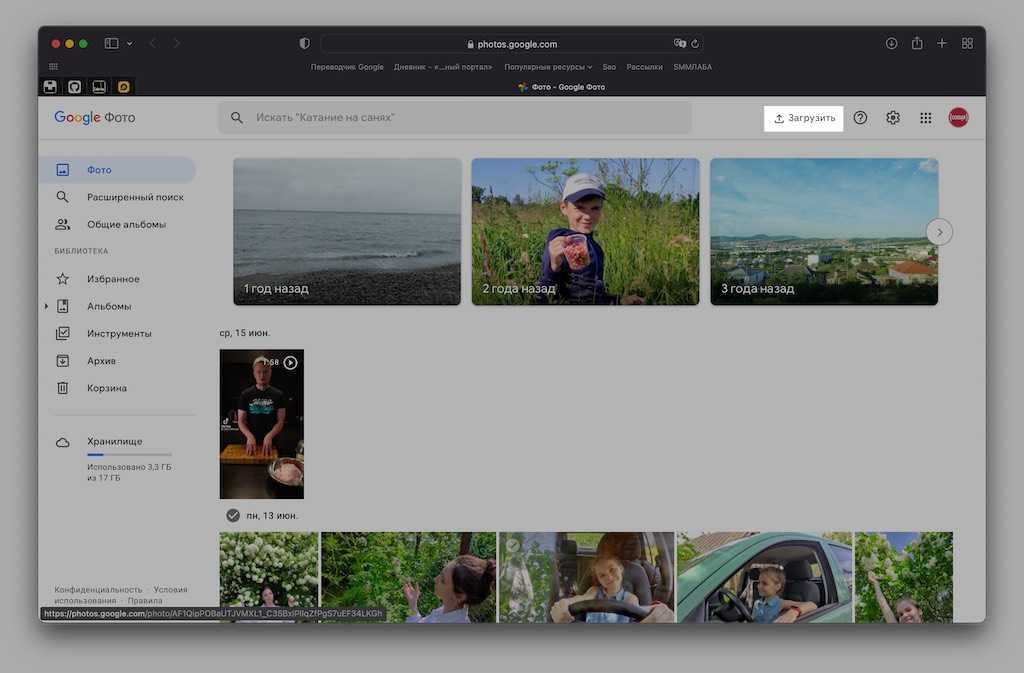Viewport: 1024px width, 673px height.
Task: Click the storage usage bar
Action: point(129,455)
